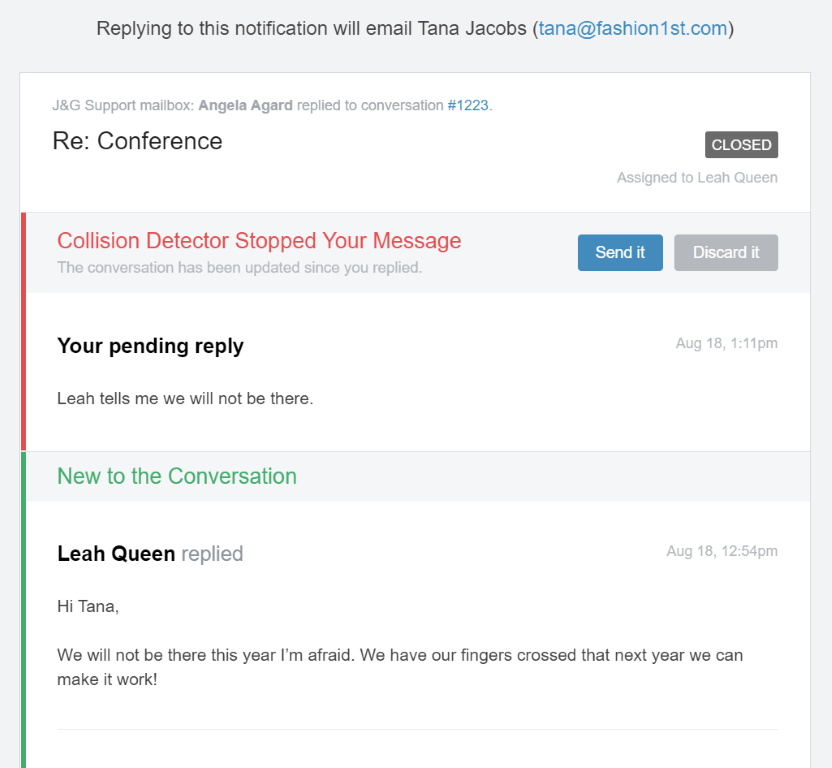Click the Send it button

click(620, 253)
